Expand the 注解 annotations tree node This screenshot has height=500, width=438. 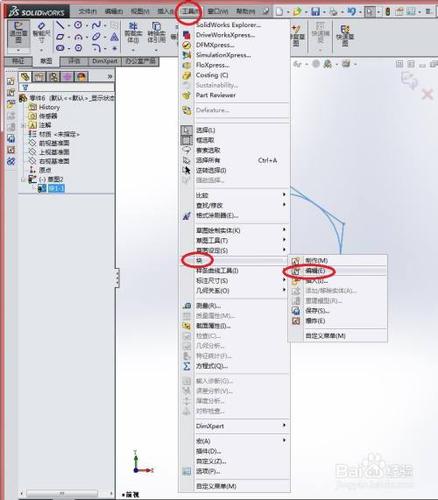(23, 125)
